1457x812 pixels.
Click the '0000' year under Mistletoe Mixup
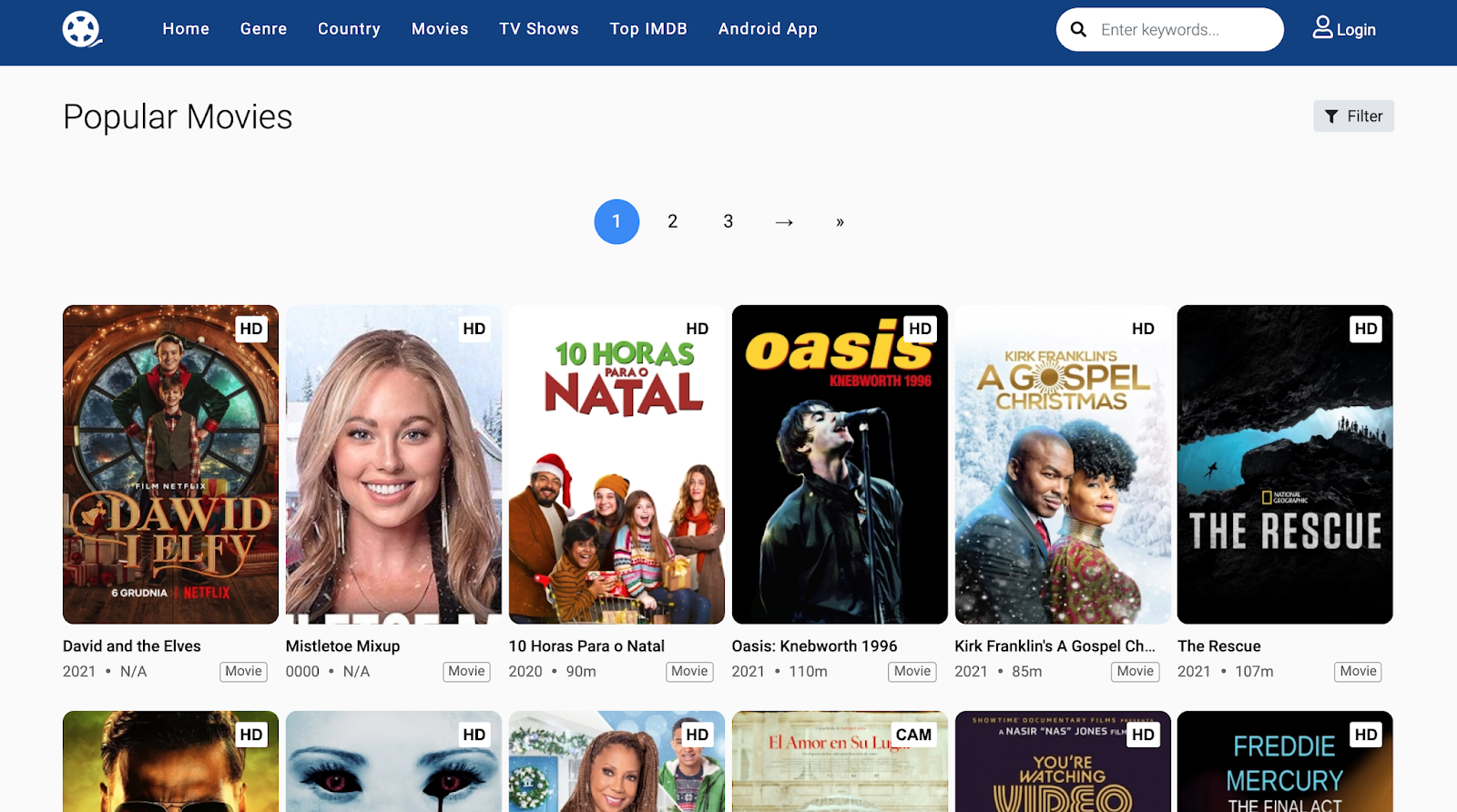pos(302,672)
